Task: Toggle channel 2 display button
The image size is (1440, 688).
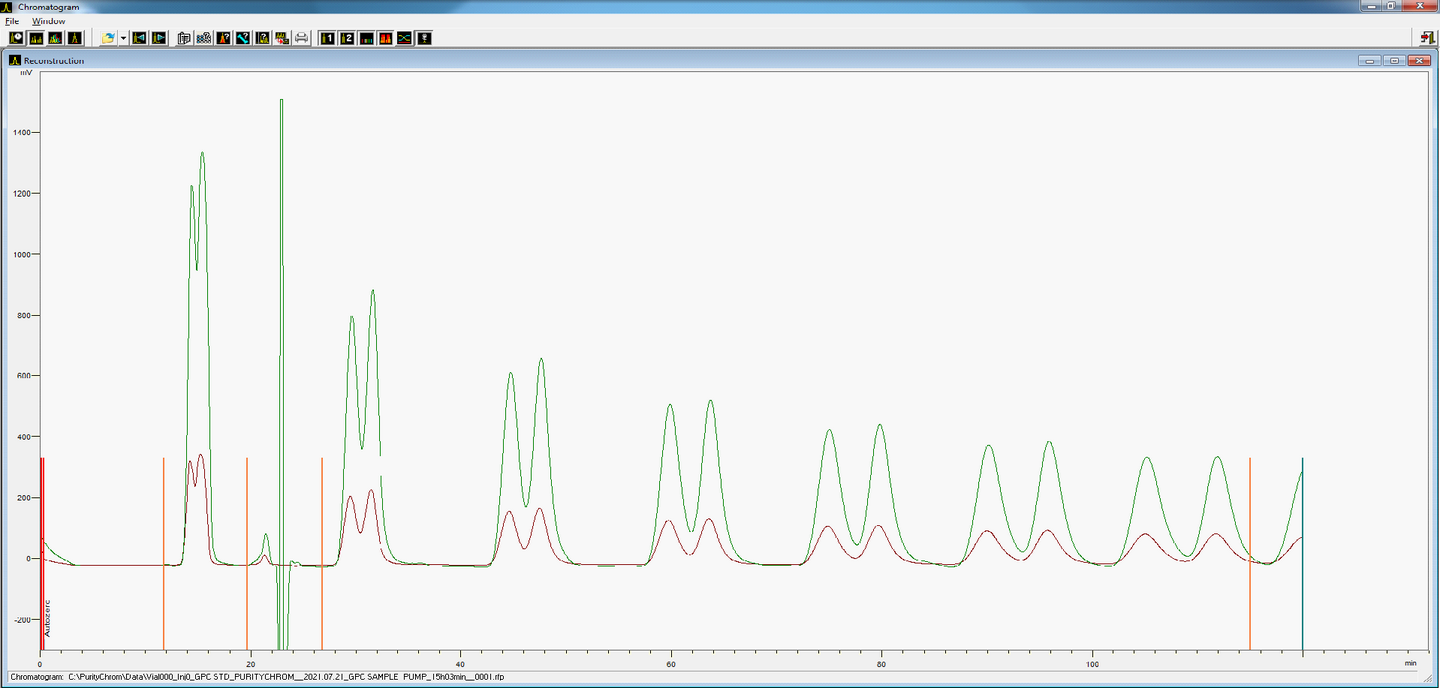Action: (x=347, y=38)
